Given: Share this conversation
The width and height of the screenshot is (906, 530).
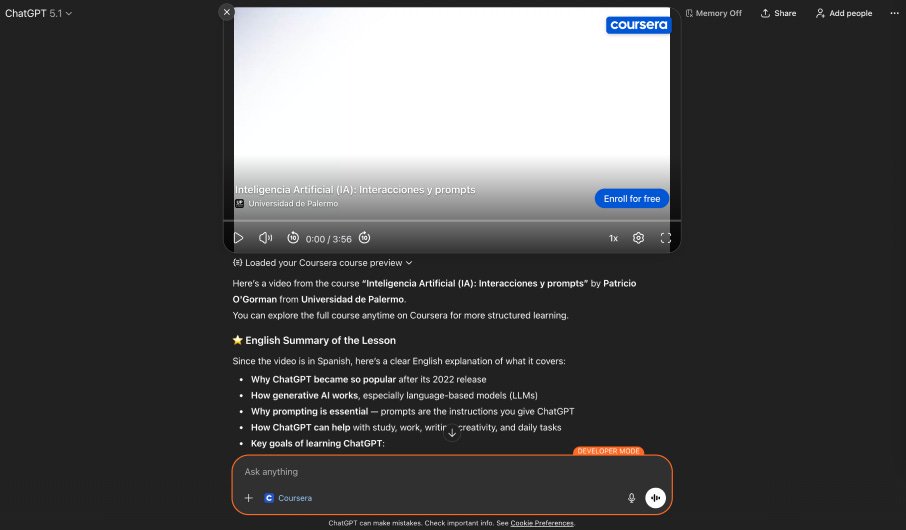Looking at the screenshot, I should tap(778, 13).
